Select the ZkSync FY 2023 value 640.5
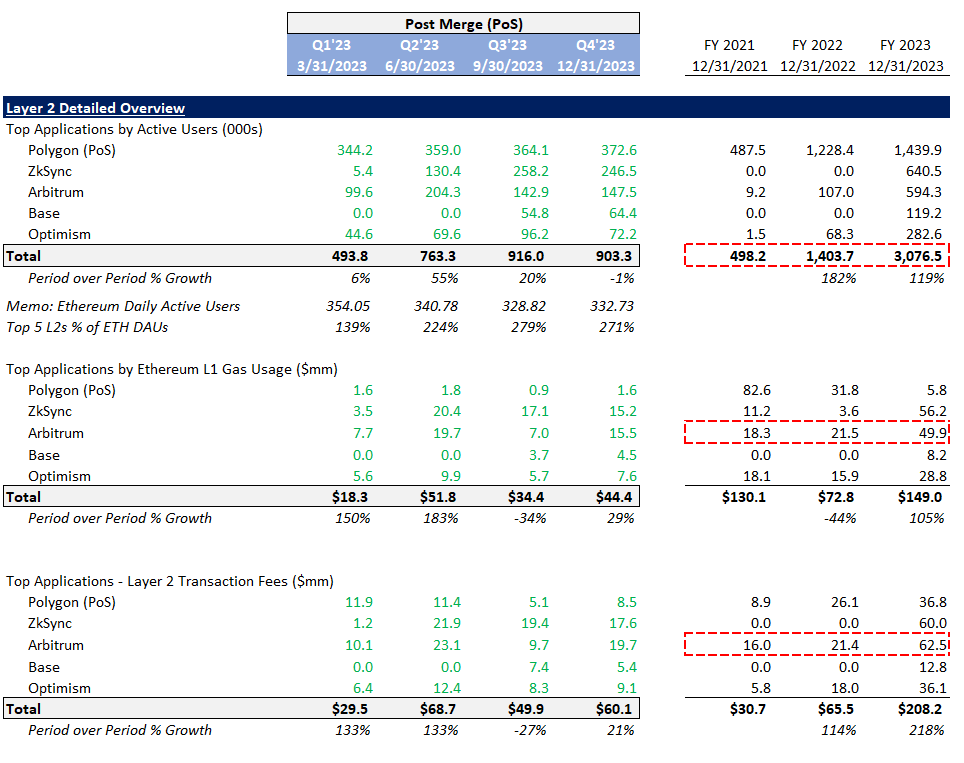 tap(923, 172)
